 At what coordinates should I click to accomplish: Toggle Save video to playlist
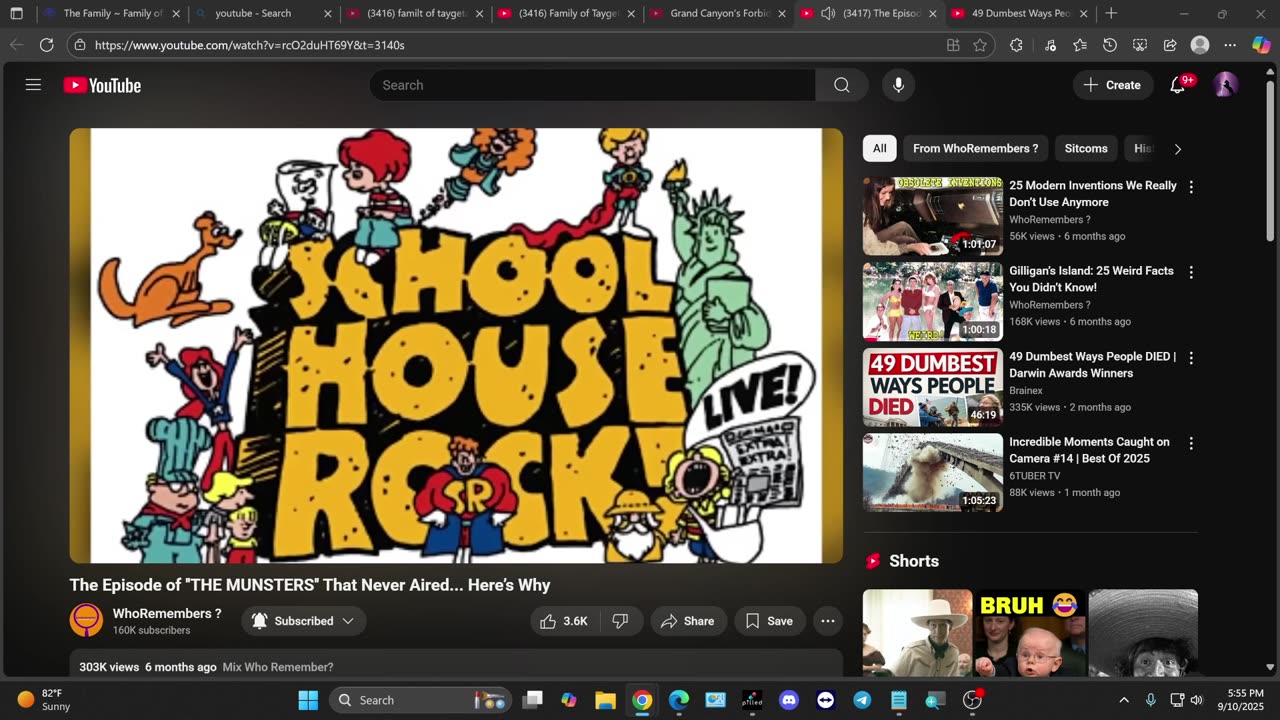point(769,621)
